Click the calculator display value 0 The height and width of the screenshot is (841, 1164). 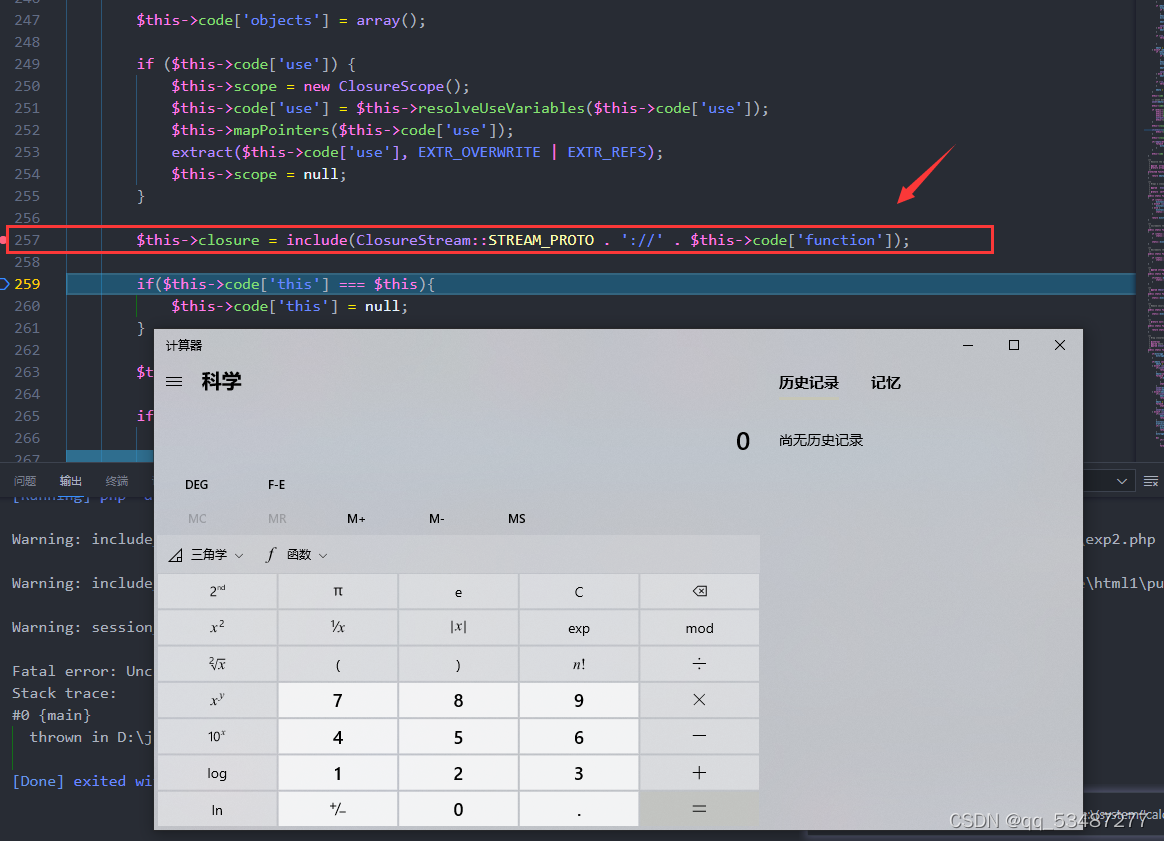743,442
